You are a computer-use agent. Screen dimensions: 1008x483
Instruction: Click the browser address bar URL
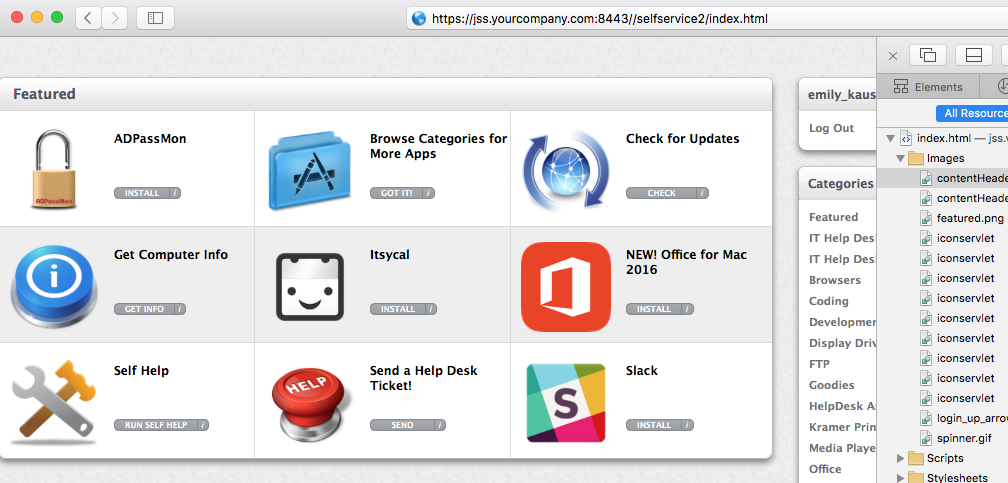(599, 19)
